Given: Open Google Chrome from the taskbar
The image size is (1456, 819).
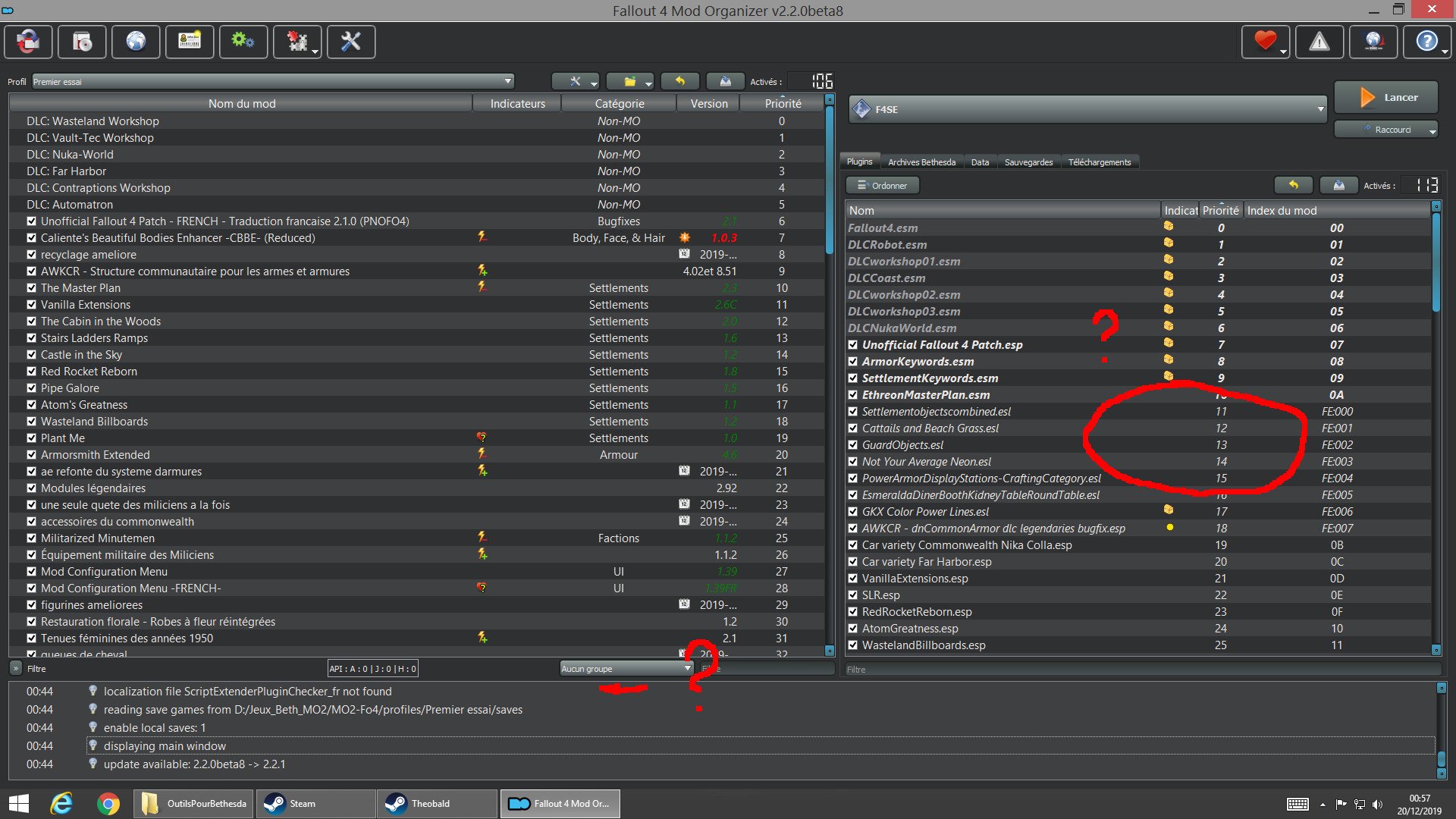Looking at the screenshot, I should [108, 803].
